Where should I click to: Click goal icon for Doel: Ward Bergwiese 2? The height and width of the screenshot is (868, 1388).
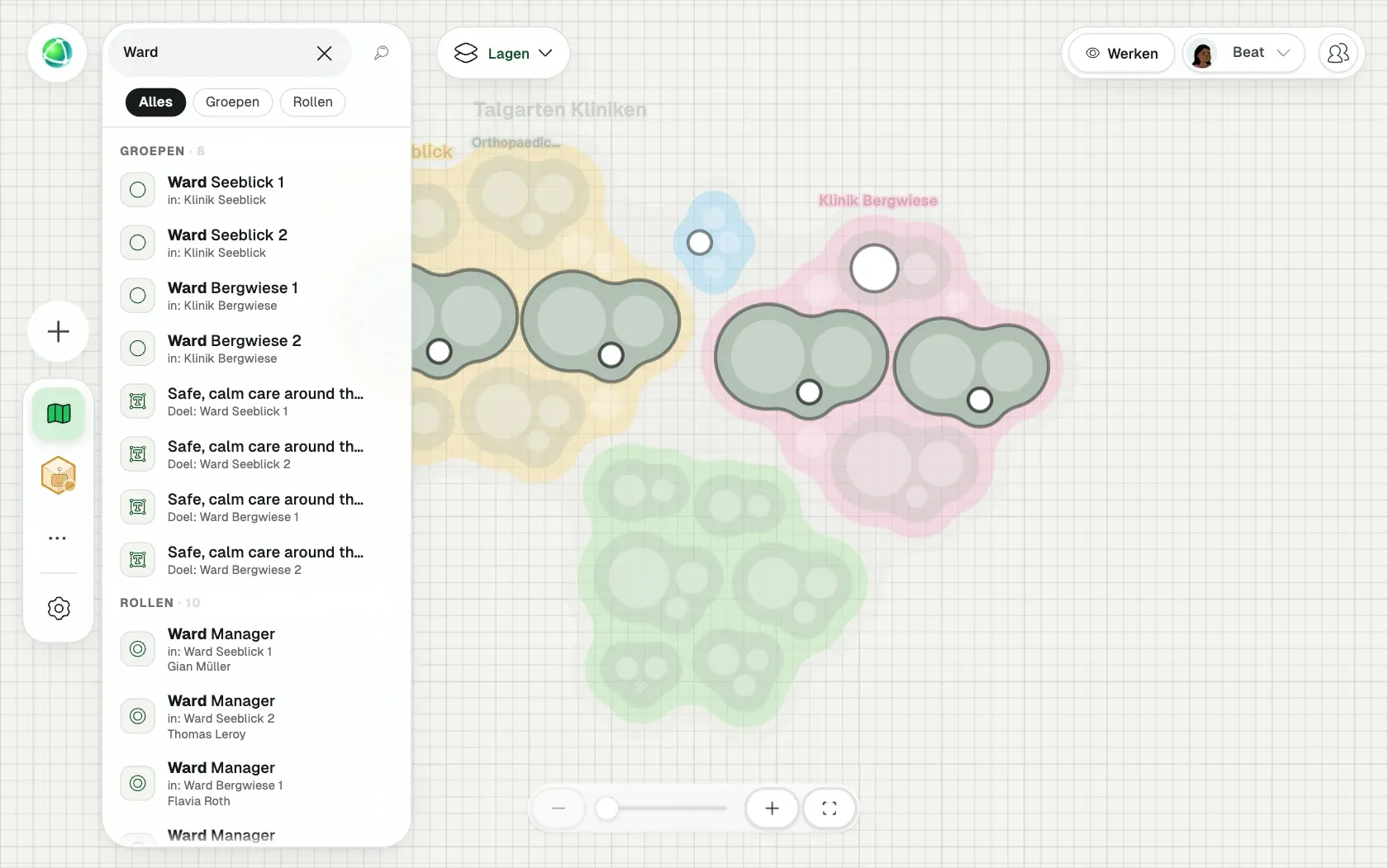click(138, 560)
